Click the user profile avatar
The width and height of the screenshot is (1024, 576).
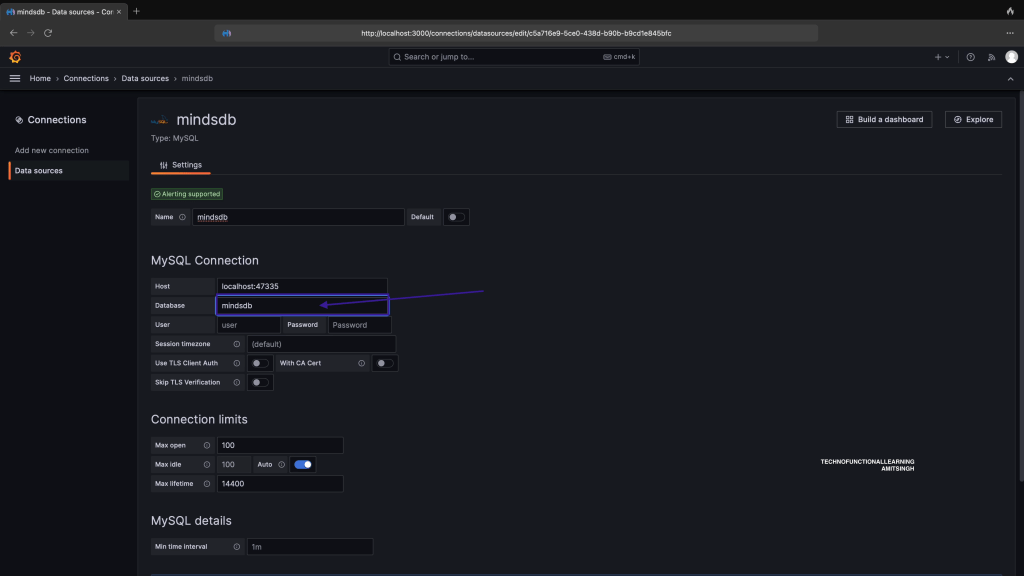point(1011,57)
